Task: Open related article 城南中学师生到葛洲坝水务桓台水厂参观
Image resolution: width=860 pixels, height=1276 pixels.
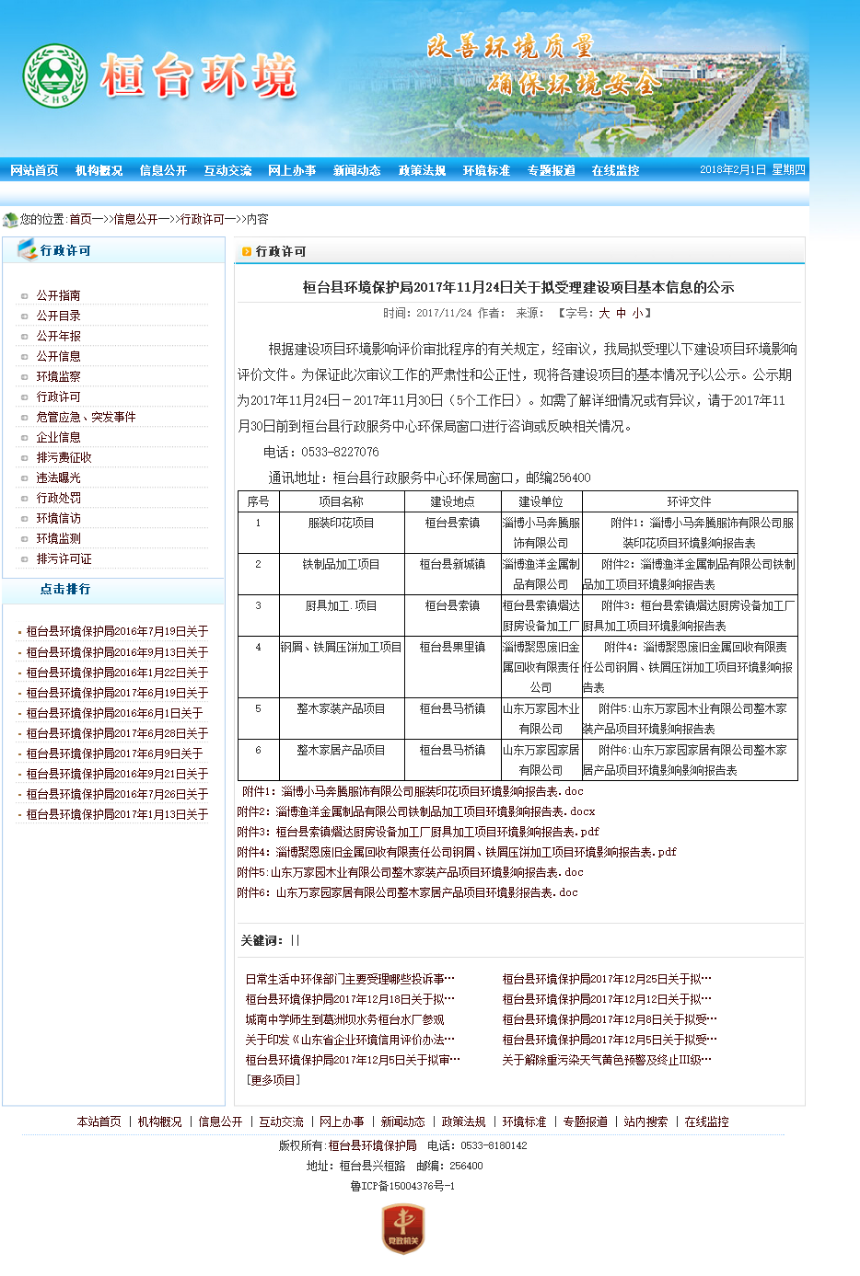Action: click(344, 1019)
